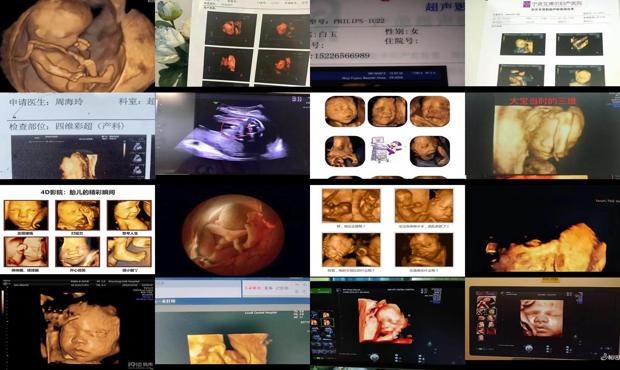Viewport: 620px width, 370px height.
Task: Click the 四维彩超（产科）examination text
Action: click(89, 126)
